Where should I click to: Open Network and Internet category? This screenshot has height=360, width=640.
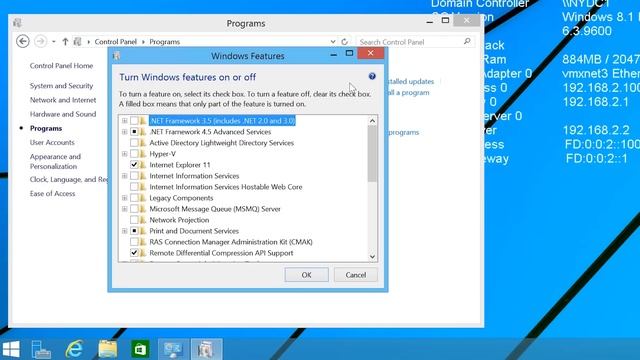pyautogui.click(x=63, y=100)
